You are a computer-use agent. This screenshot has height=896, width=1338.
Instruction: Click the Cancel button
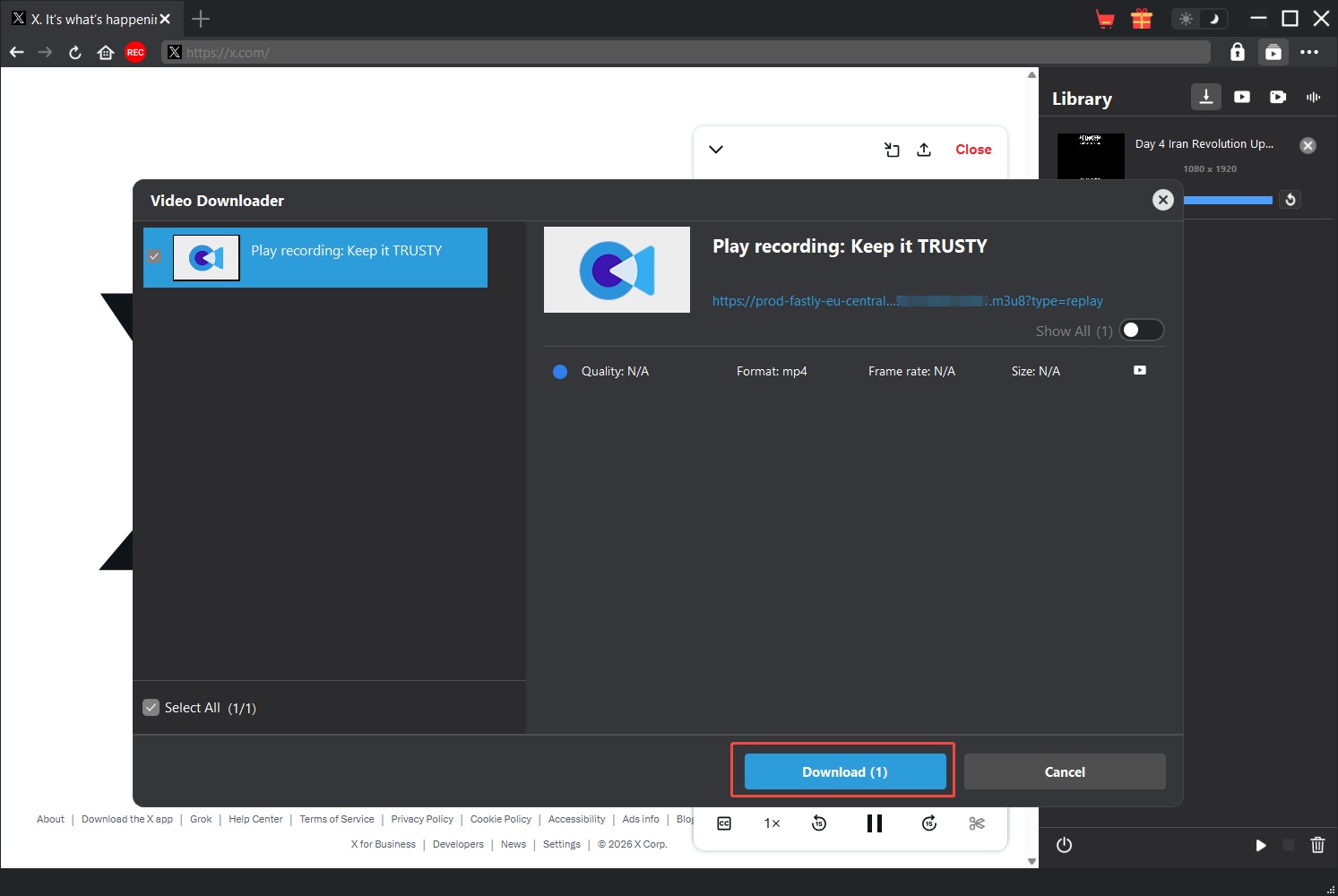coord(1064,771)
